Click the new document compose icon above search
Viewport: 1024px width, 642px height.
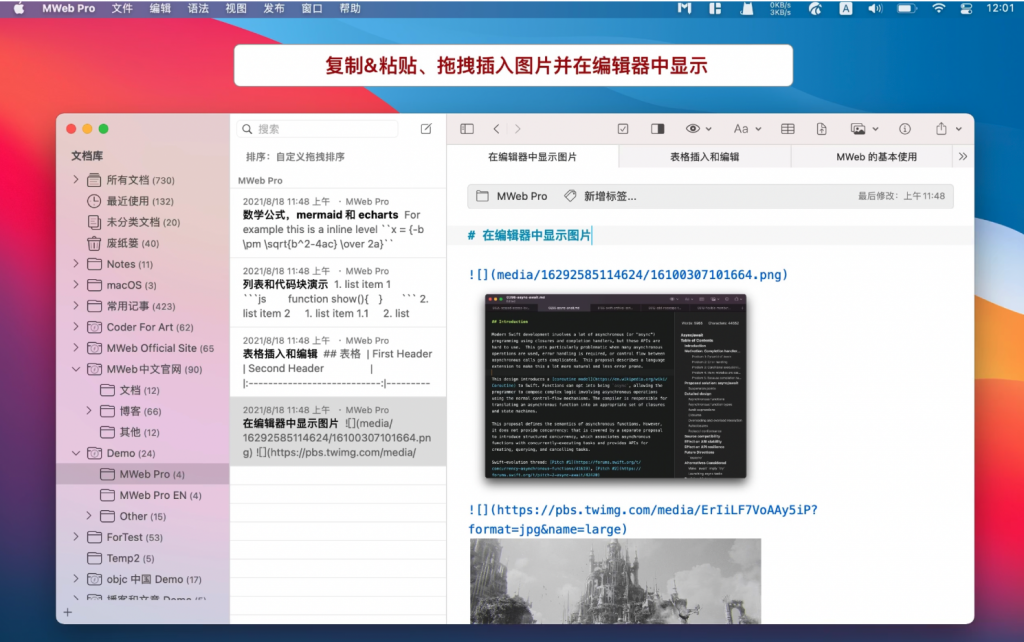point(425,128)
